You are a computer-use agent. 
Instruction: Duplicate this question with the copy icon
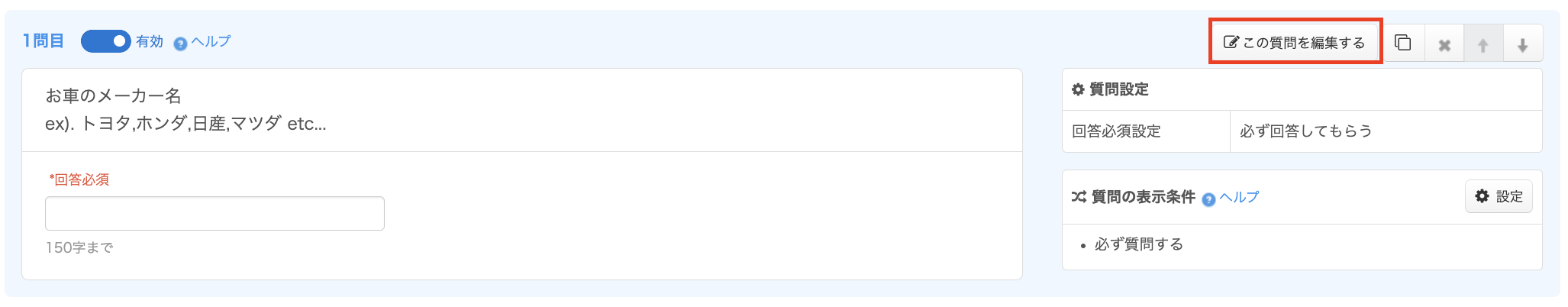pyautogui.click(x=1403, y=43)
